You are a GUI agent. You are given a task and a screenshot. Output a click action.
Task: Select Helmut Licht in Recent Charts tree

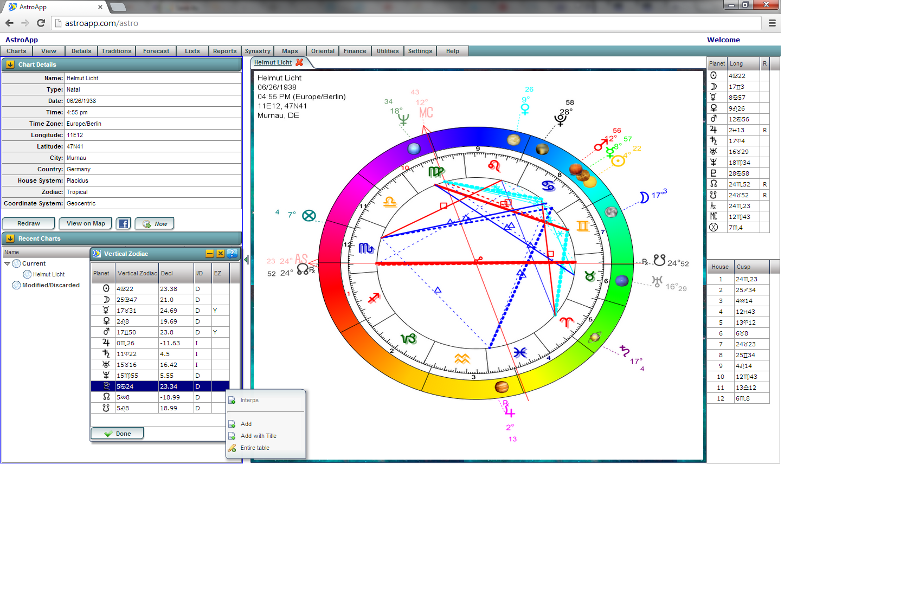[x=49, y=273]
